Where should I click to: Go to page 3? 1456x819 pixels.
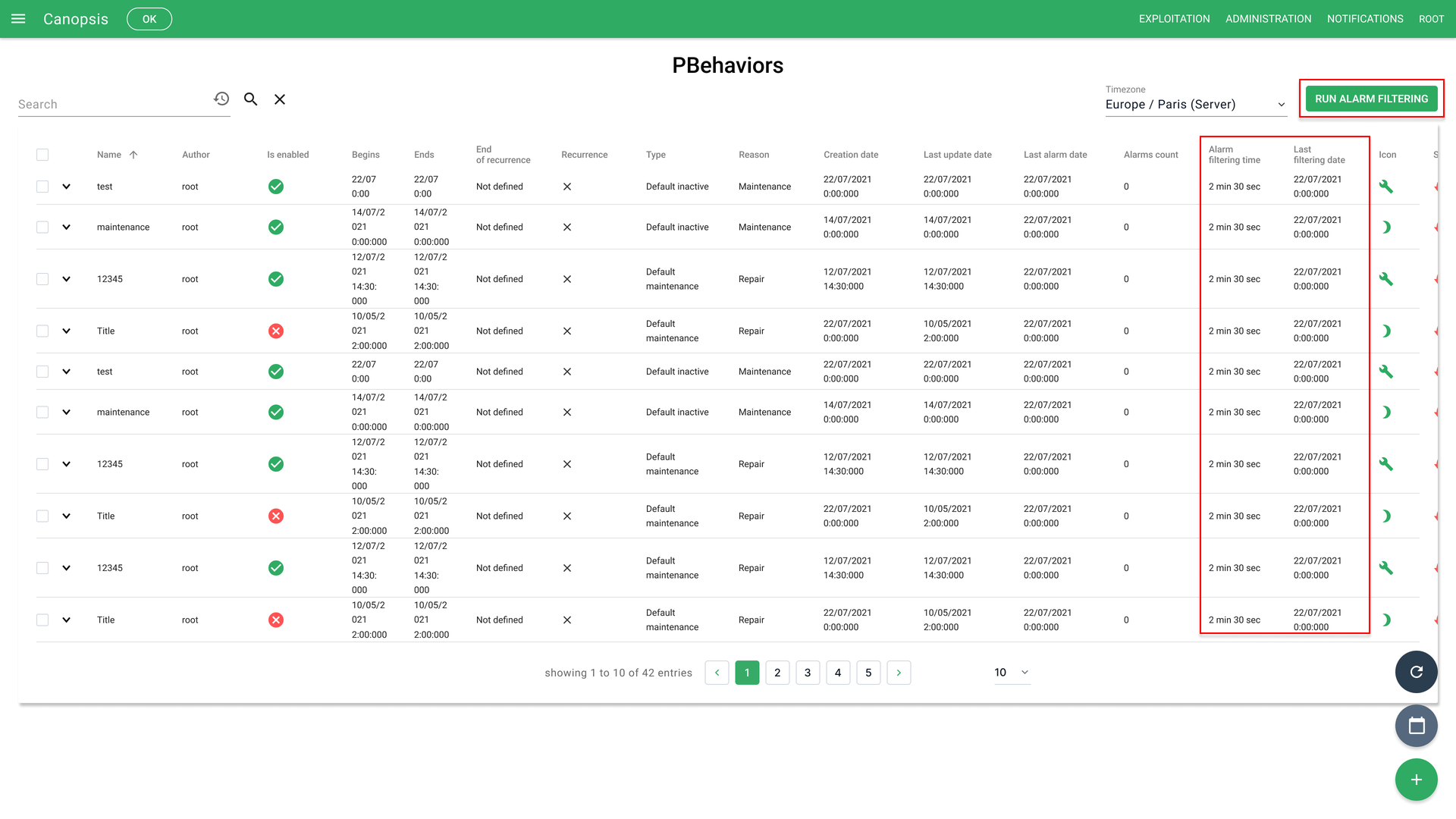[x=808, y=673]
